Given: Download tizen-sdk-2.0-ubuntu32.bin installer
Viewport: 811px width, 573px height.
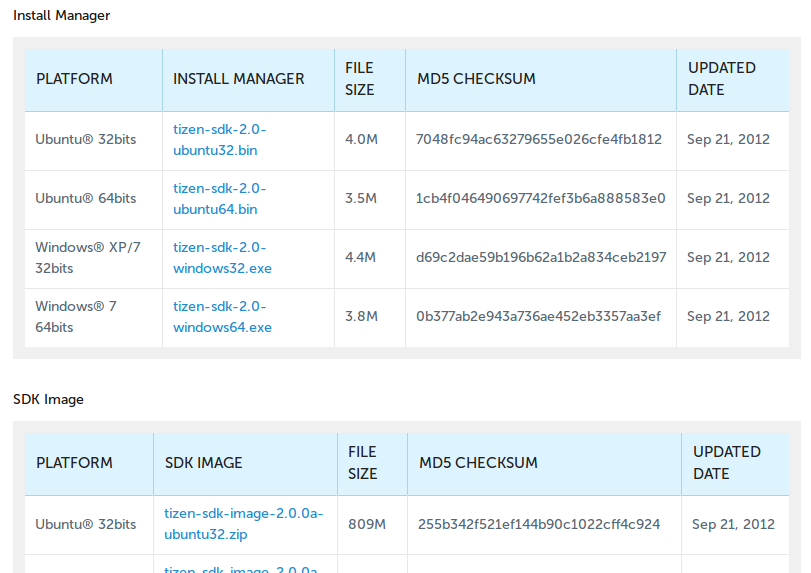Looking at the screenshot, I should coord(219,140).
